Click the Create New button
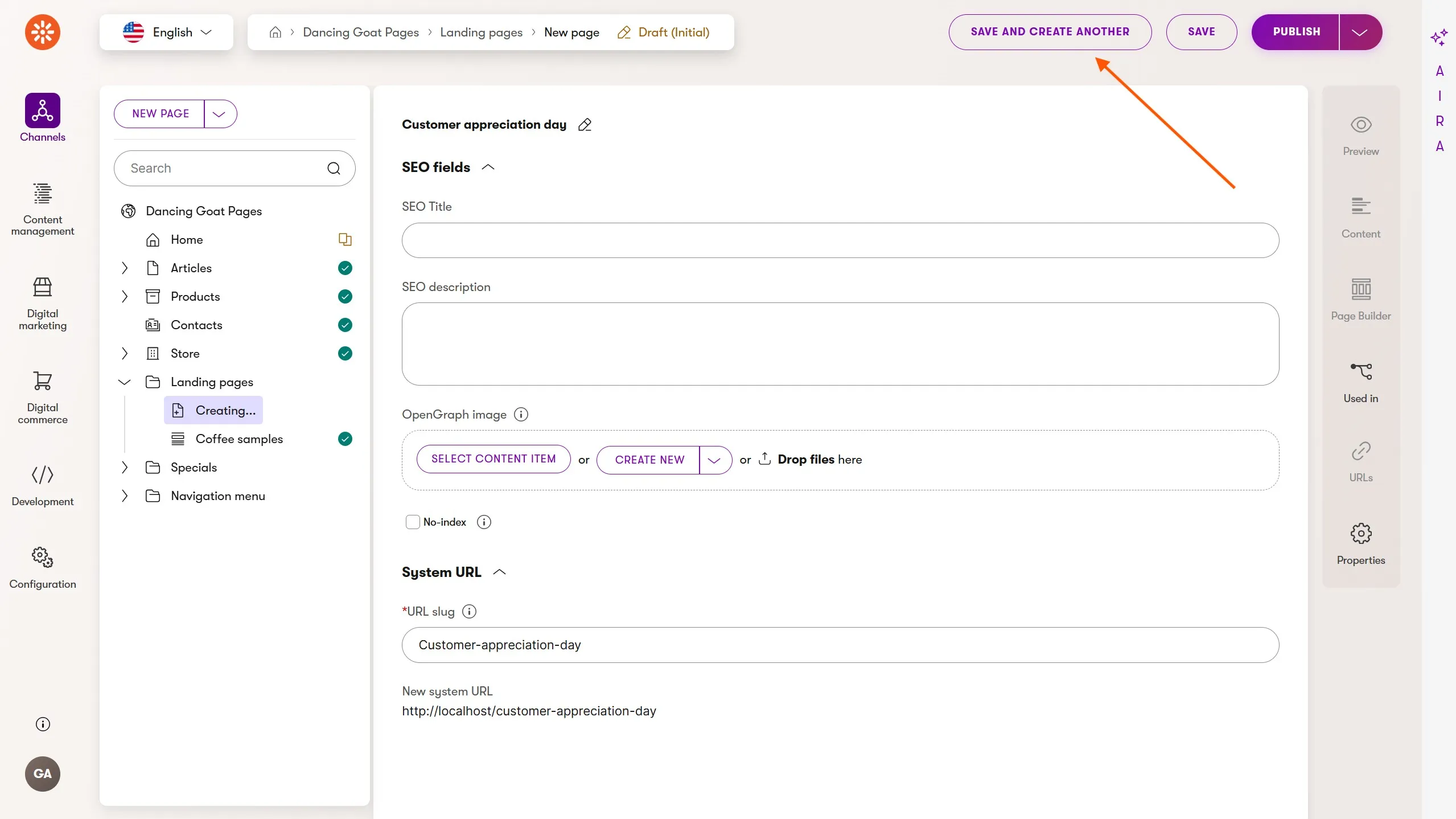 click(x=649, y=460)
